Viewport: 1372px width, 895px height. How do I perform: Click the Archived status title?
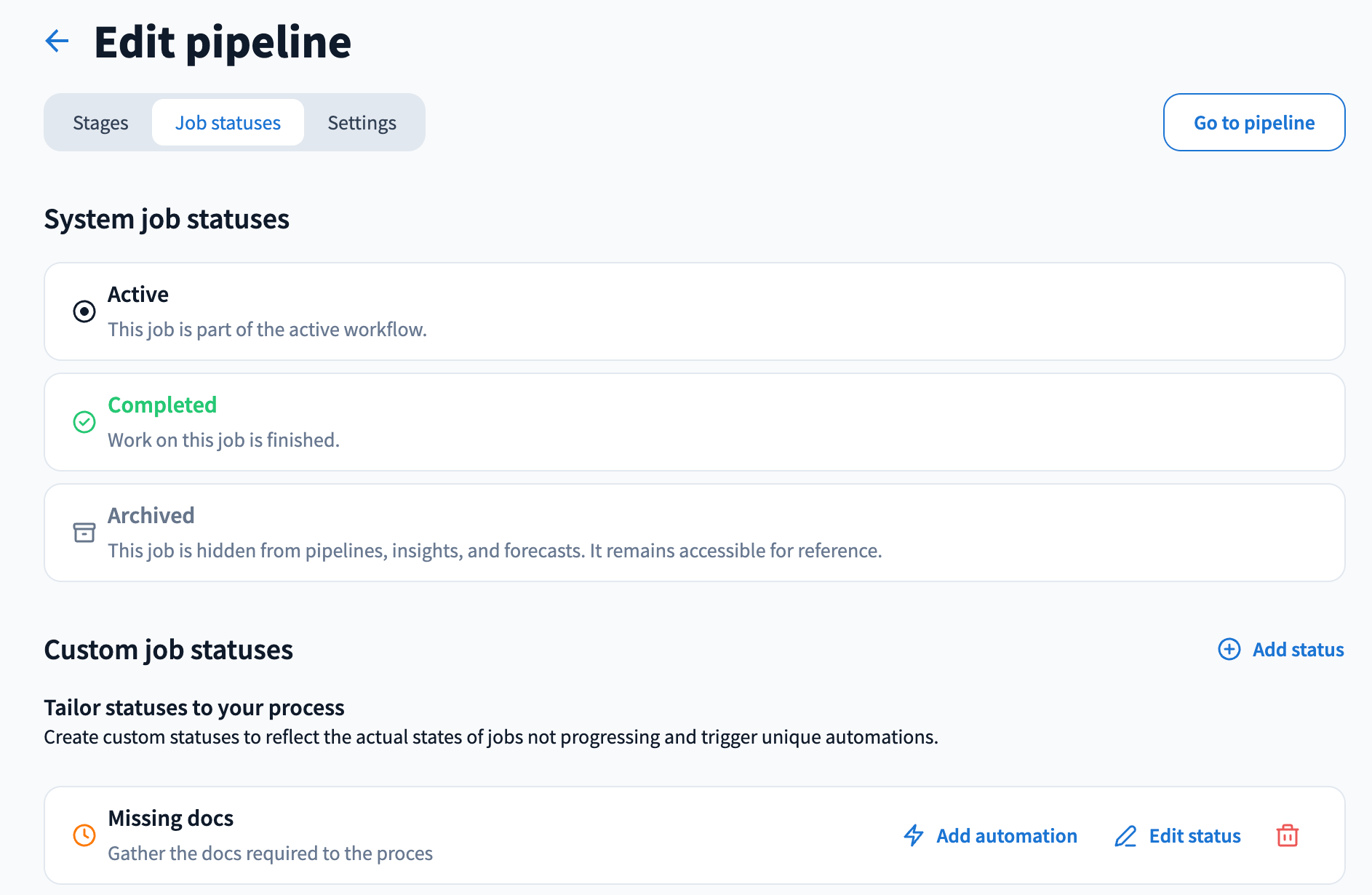pos(151,515)
